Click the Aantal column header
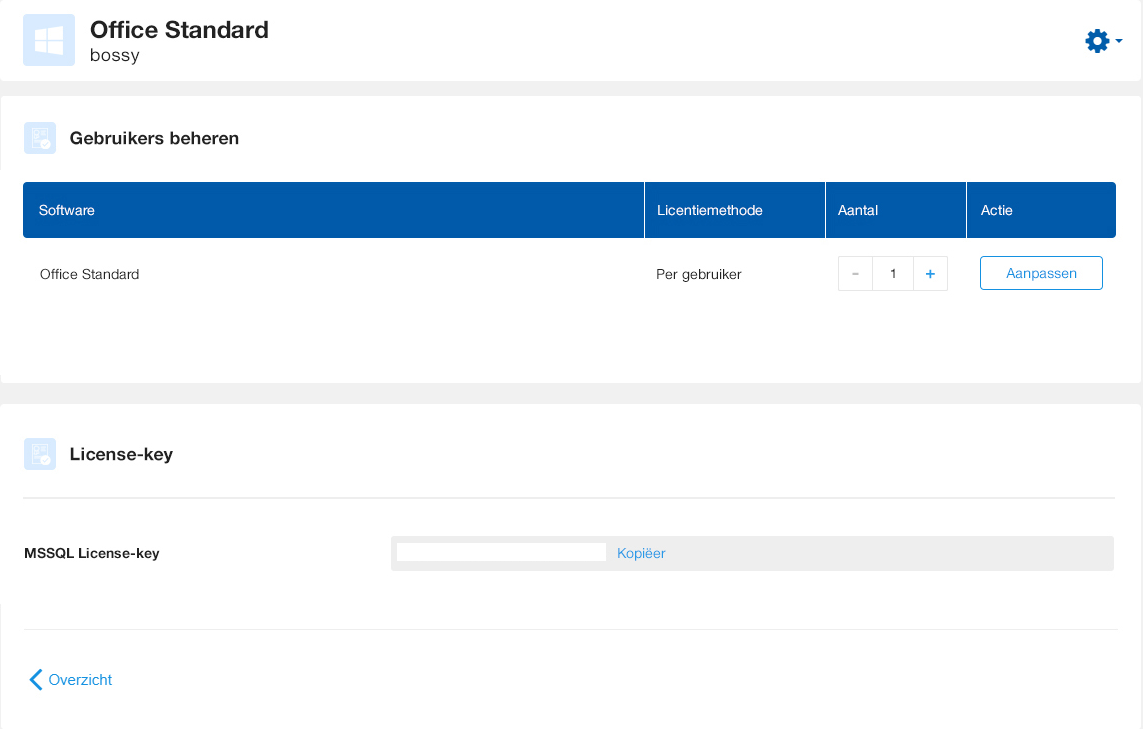The height and width of the screenshot is (729, 1143). 896,210
